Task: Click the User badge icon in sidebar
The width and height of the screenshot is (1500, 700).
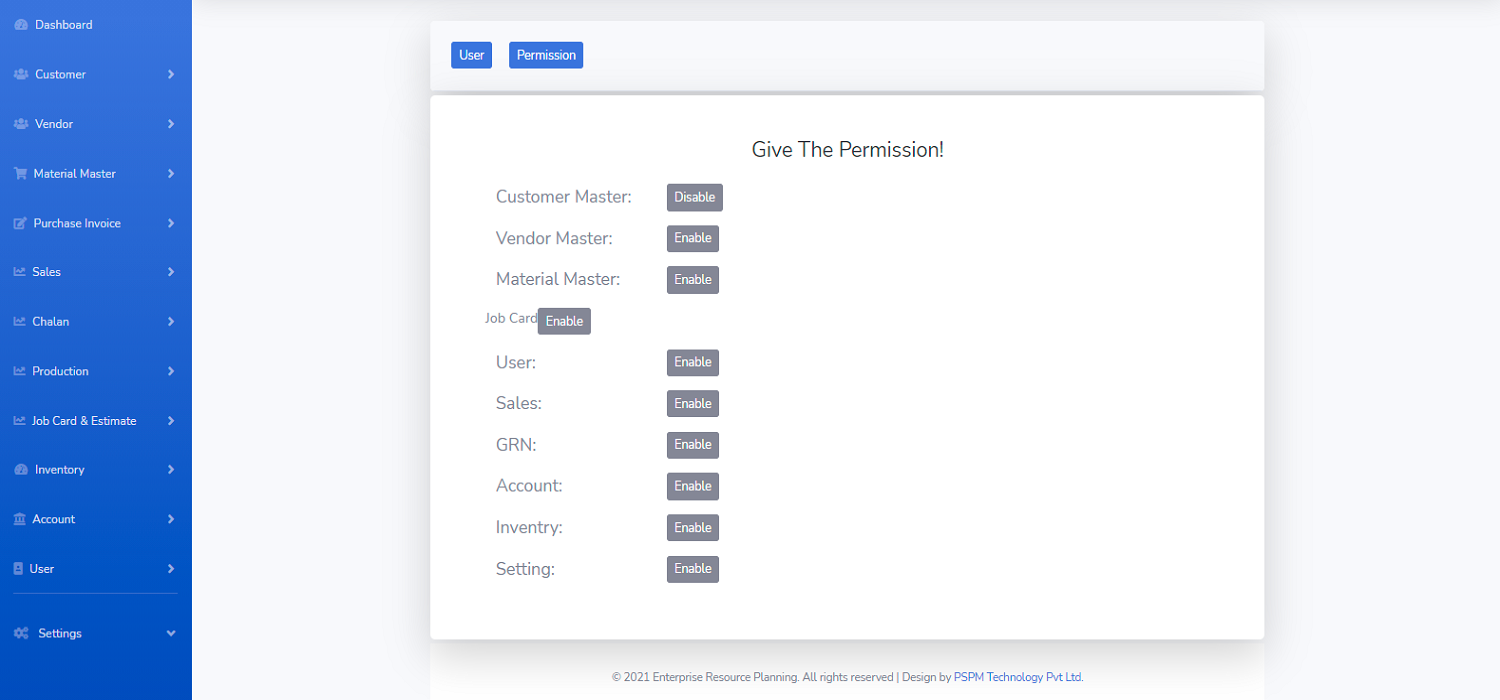Action: (18, 569)
